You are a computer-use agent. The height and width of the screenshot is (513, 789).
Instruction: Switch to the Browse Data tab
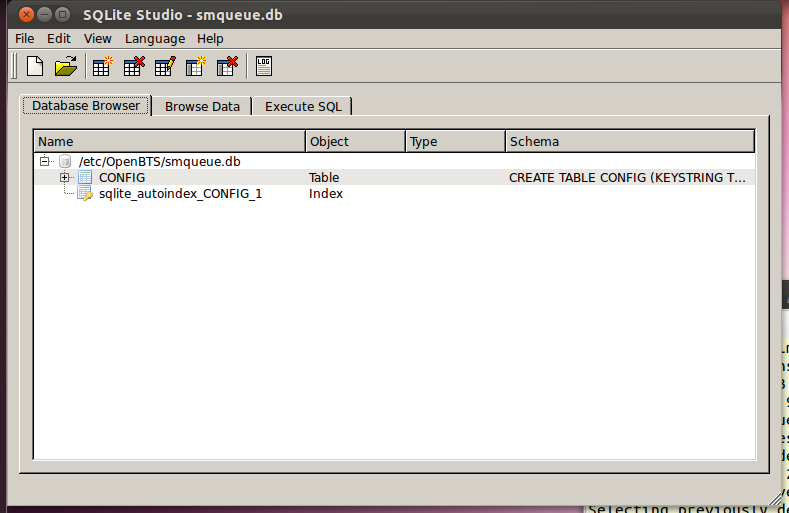click(202, 106)
